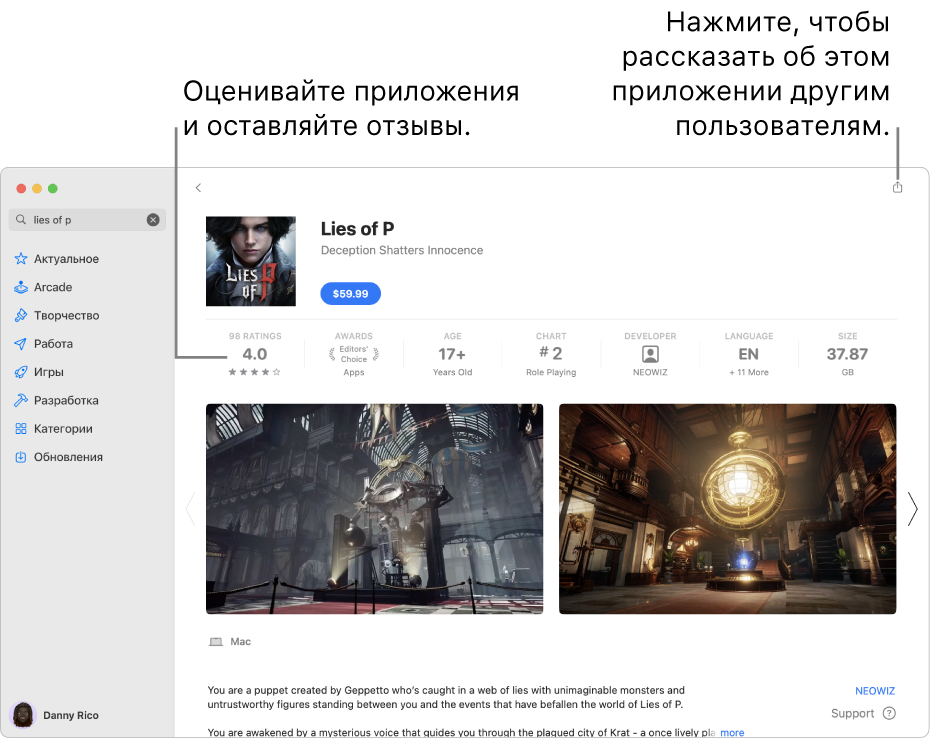
Task: Click the paper plane icon beside Работа
Action: (x=21, y=344)
